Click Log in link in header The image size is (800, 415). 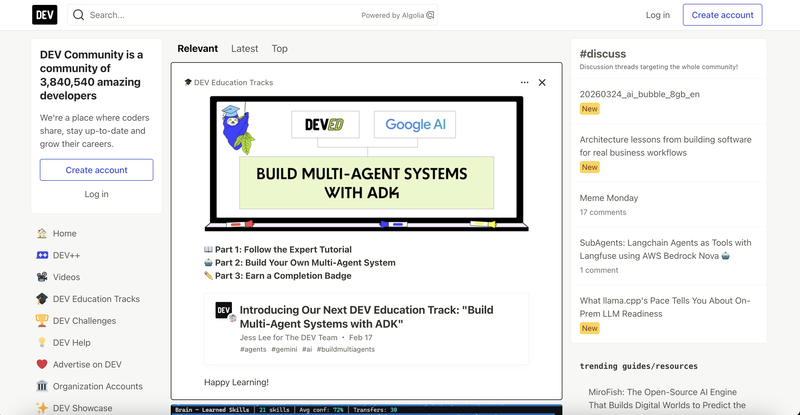tap(658, 15)
